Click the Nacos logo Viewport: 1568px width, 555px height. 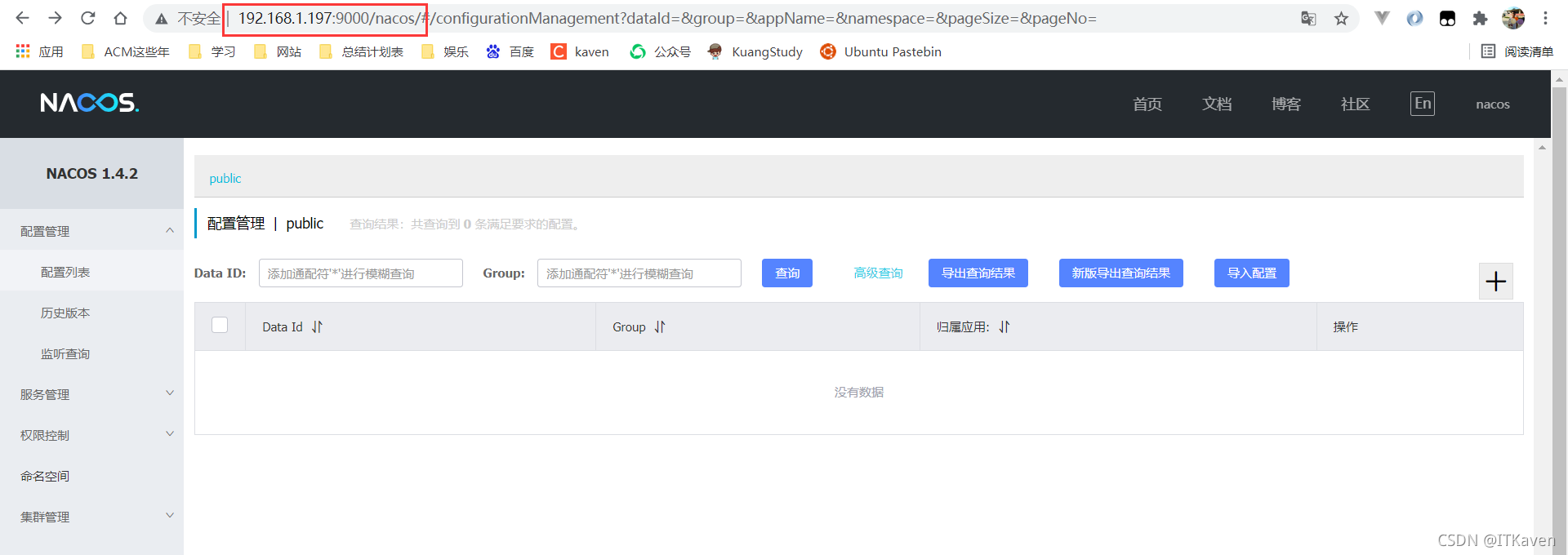[x=90, y=103]
